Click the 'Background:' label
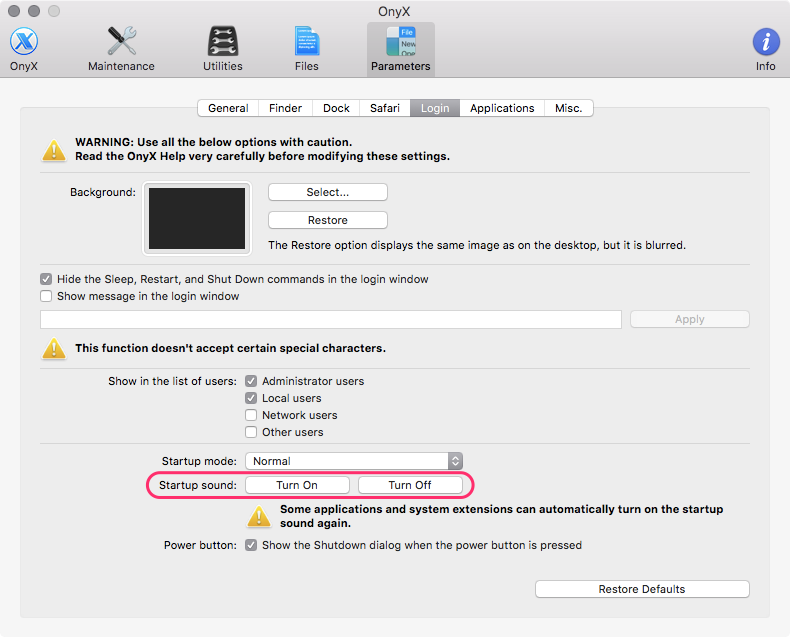790x637 pixels. click(x=103, y=193)
